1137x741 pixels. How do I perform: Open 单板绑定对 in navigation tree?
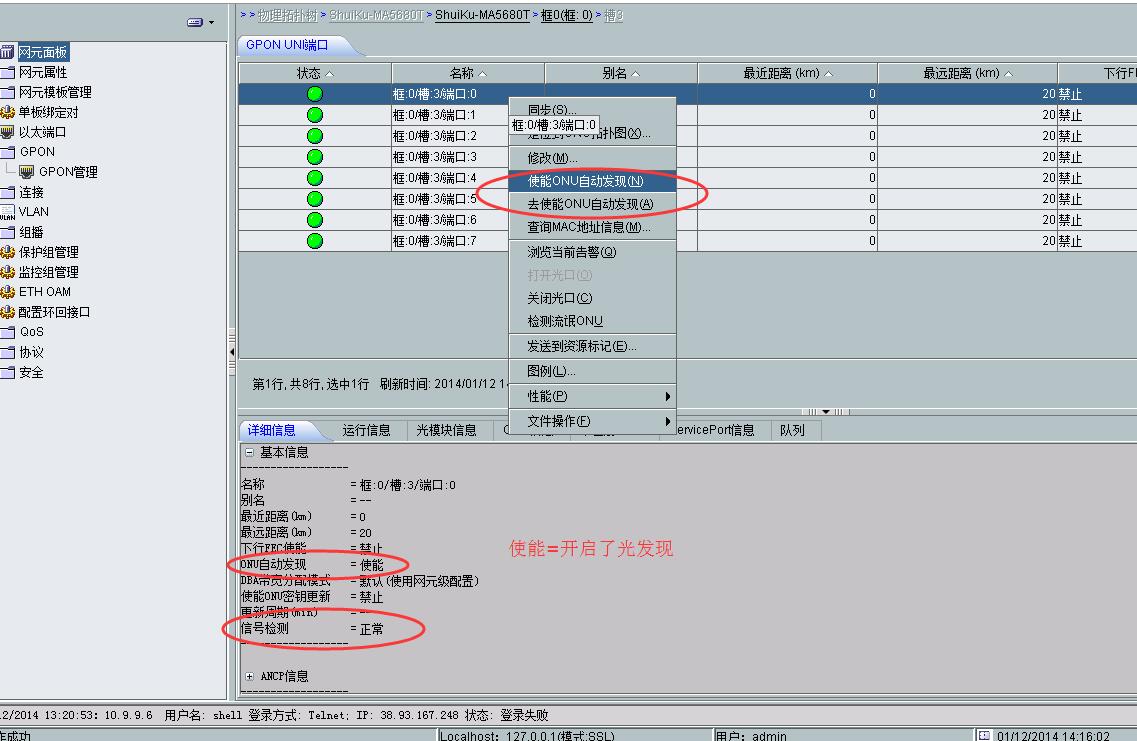point(48,112)
